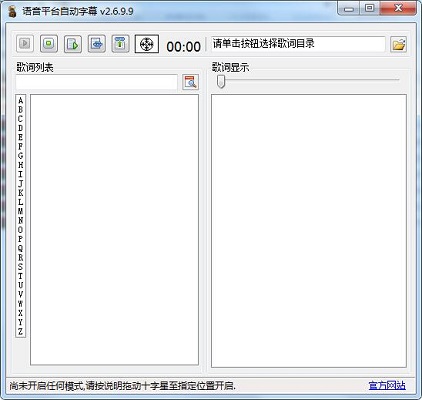Open the lyrics folder browse icon

399,44
